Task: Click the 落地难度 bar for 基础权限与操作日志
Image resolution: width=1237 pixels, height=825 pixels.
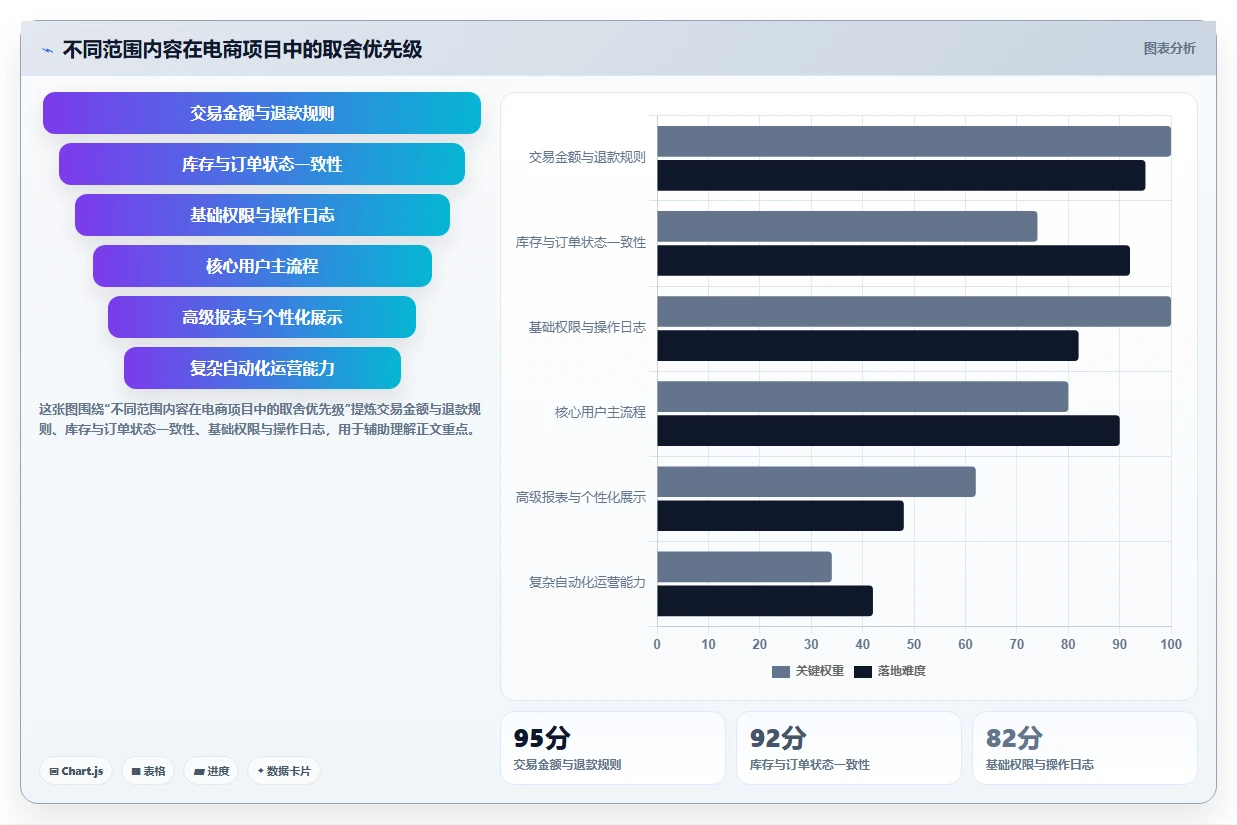Action: pos(868,345)
